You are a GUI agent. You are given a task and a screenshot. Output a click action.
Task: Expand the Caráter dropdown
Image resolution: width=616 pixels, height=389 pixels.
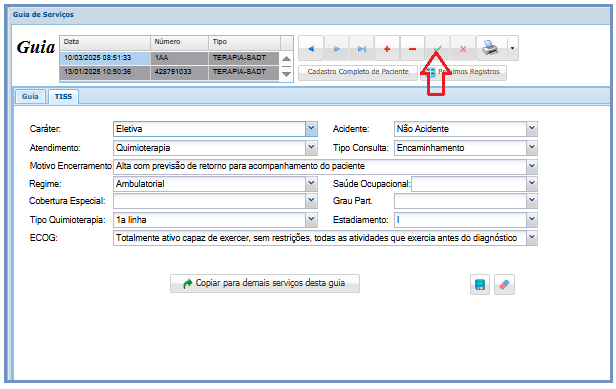[x=311, y=128]
